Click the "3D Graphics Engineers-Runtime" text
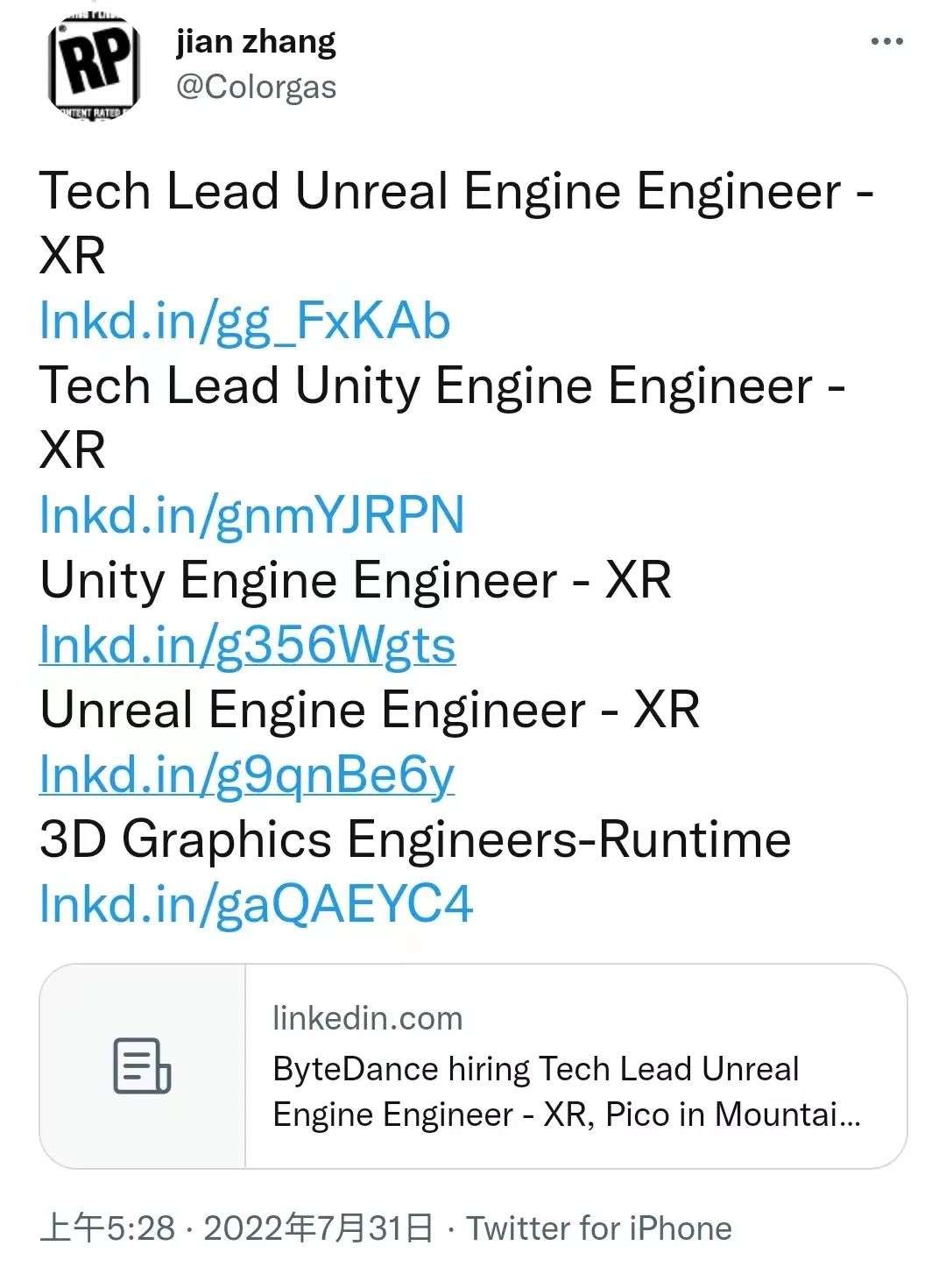 pos(415,839)
